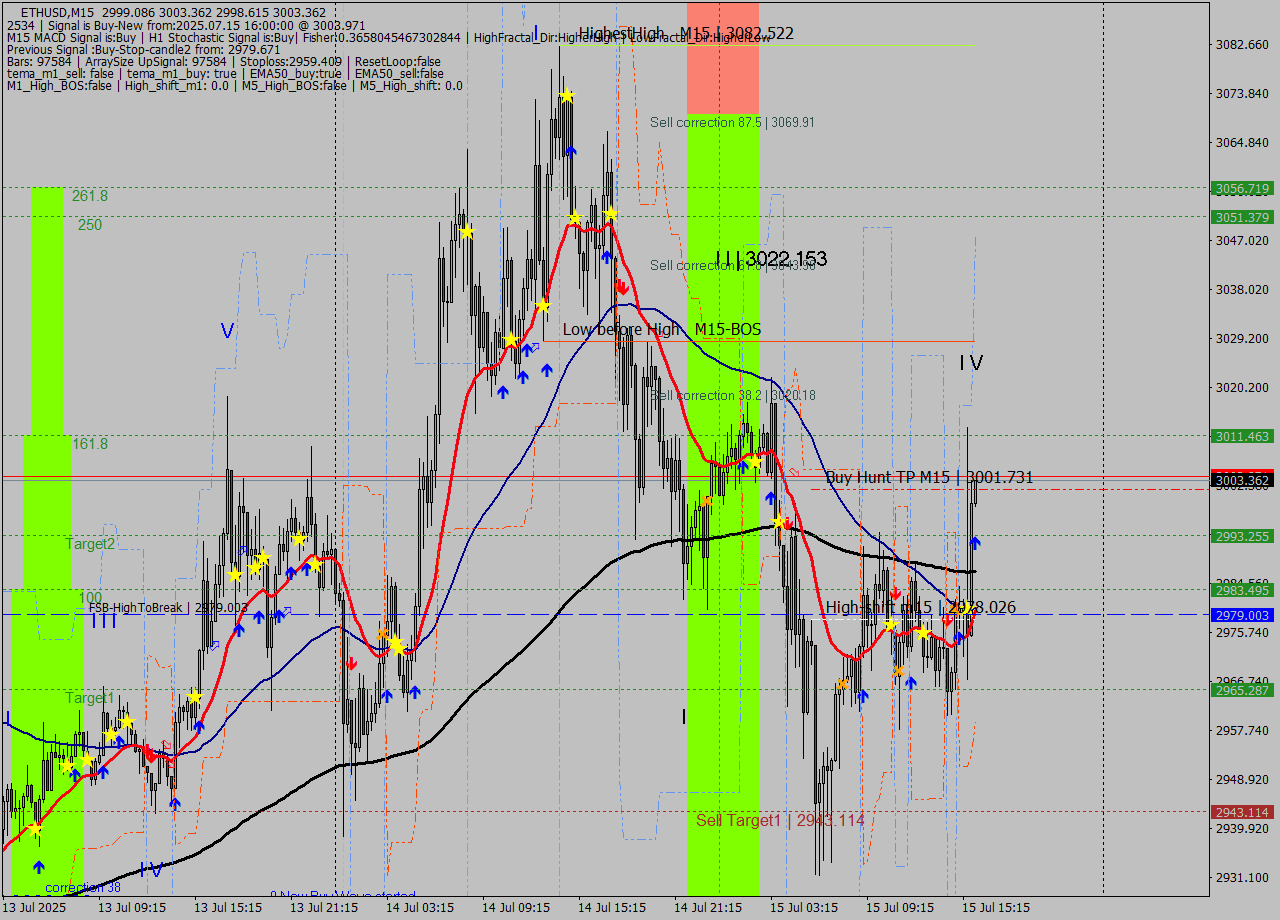
Task: Click the red sell zone rectangle at top
Action: (x=722, y=70)
